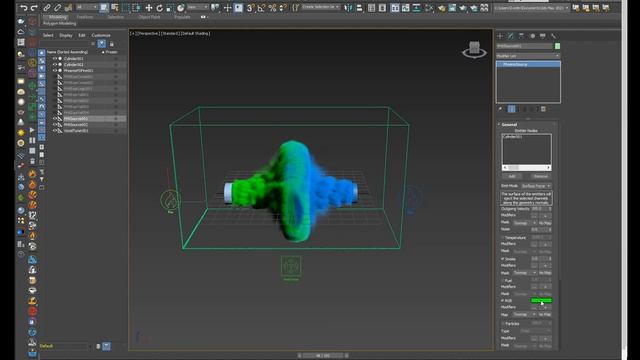Viewport: 640px width, 360px height.
Task: Click No Map button for Outgoing Velocity mask
Action: pyautogui.click(x=545, y=223)
